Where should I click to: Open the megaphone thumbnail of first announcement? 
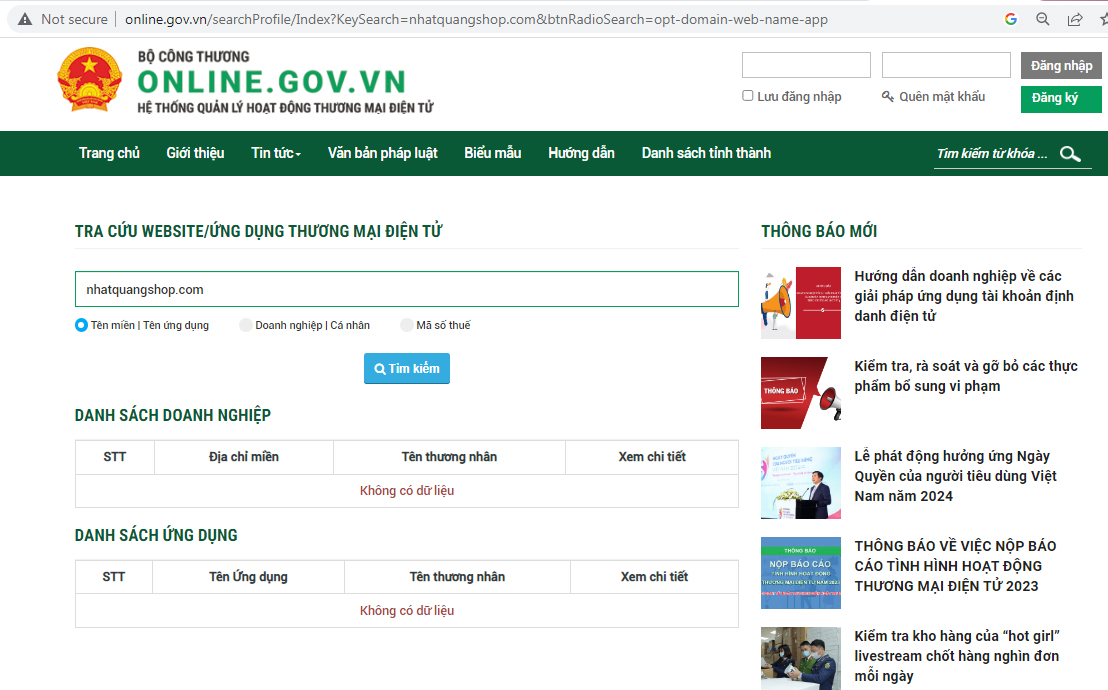tap(800, 303)
